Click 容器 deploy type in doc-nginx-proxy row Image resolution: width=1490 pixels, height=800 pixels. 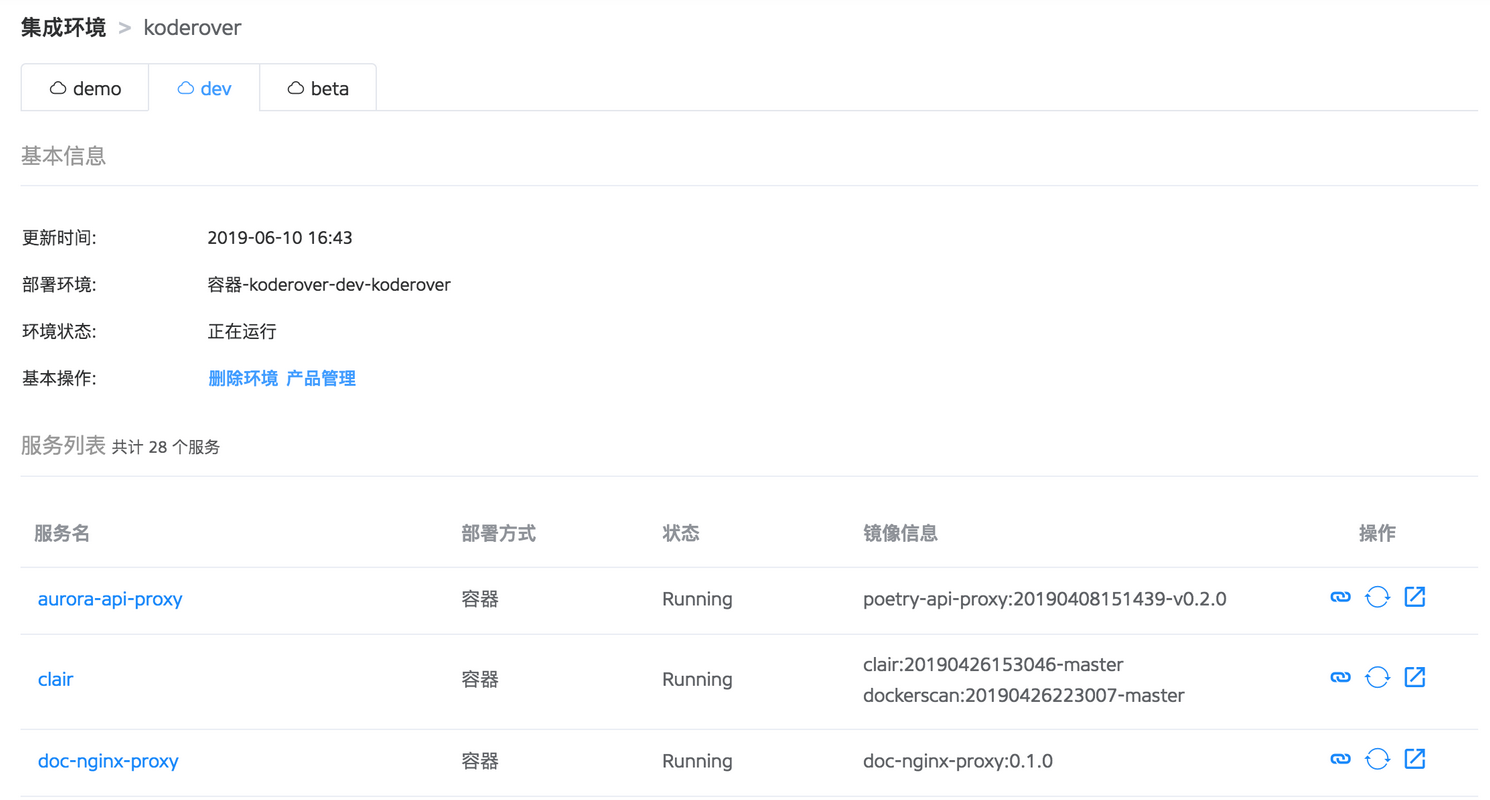point(480,761)
